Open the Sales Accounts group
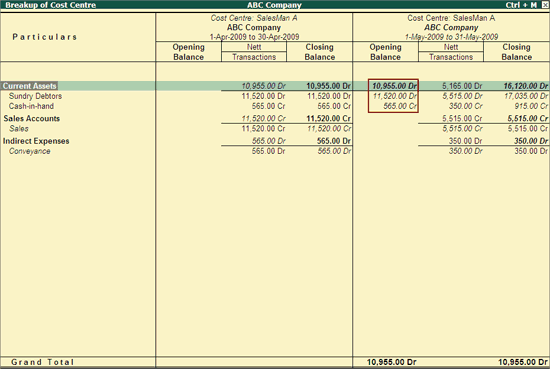The width and height of the screenshot is (550, 369). point(32,119)
